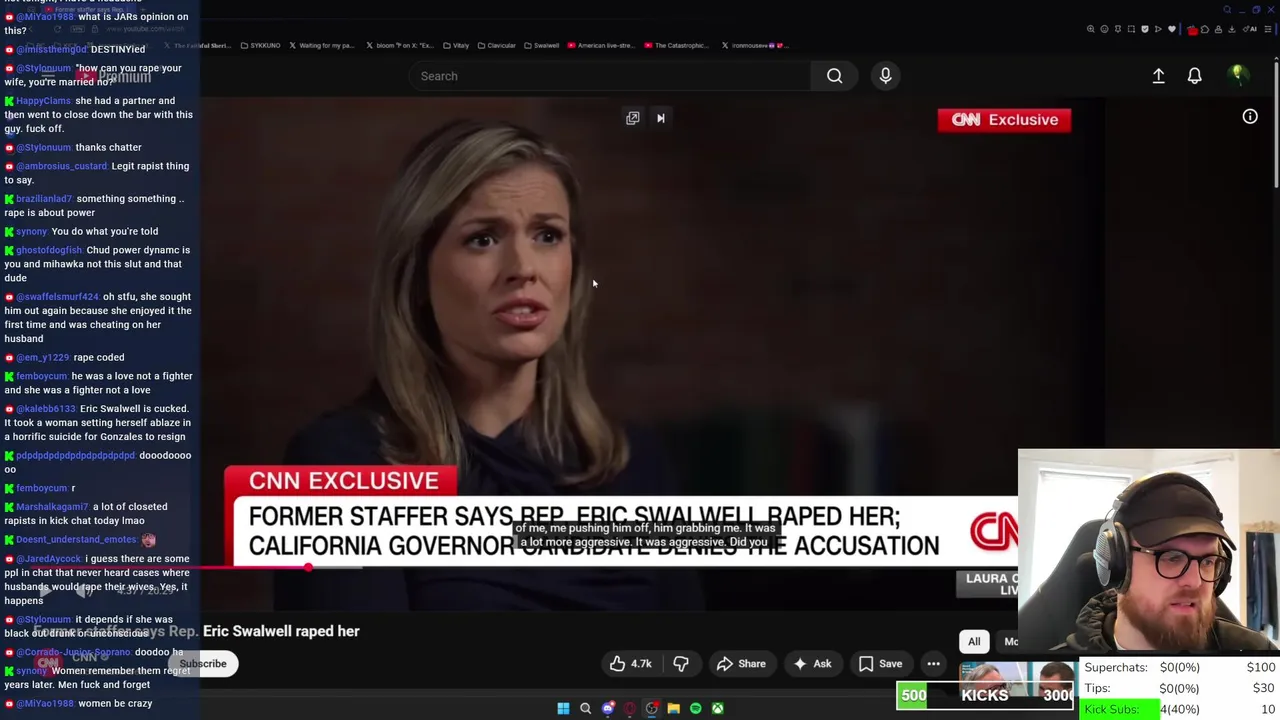
Task: Select the All filter chip
Action: (x=974, y=642)
